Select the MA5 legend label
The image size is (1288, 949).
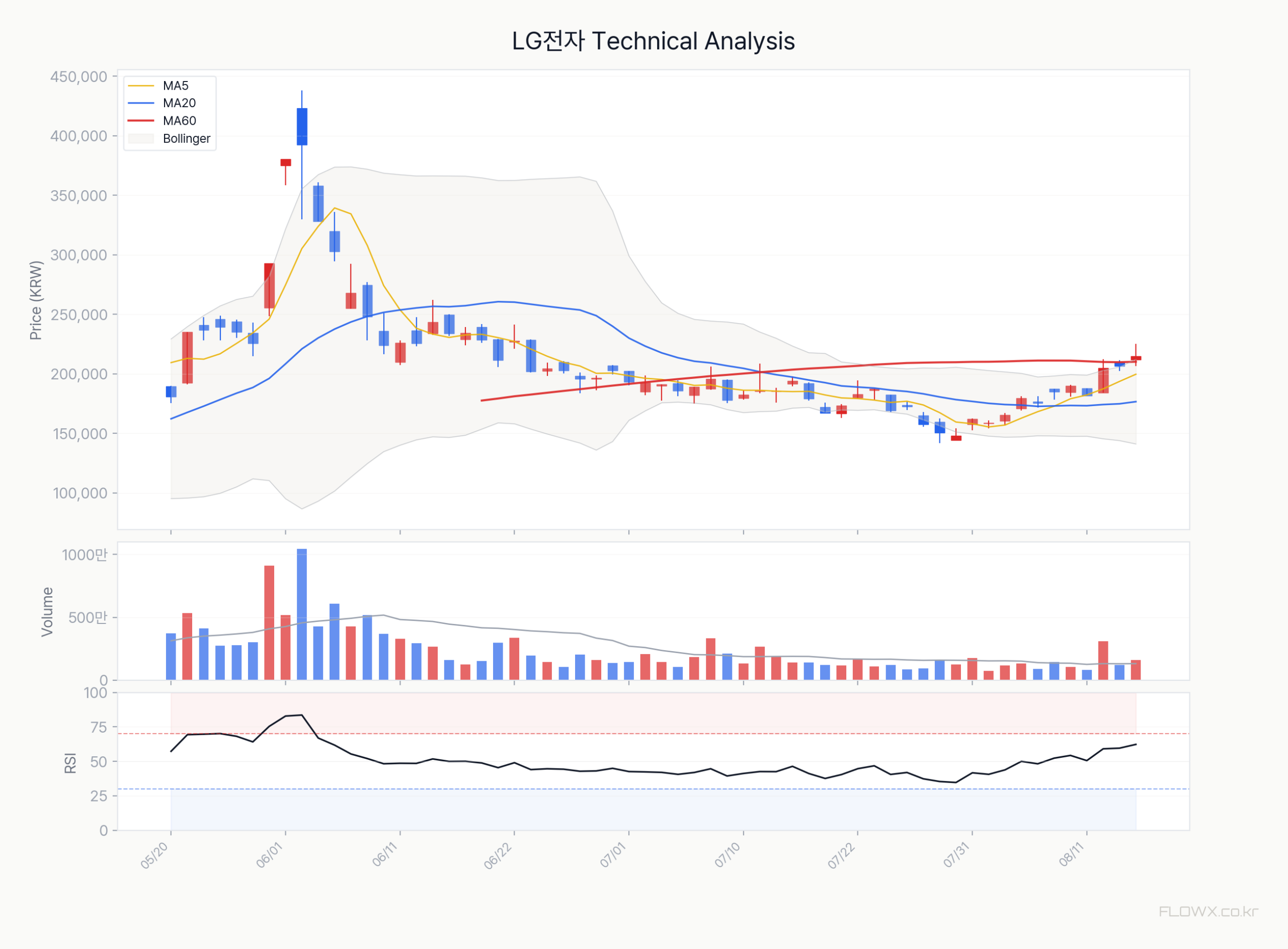[x=176, y=86]
